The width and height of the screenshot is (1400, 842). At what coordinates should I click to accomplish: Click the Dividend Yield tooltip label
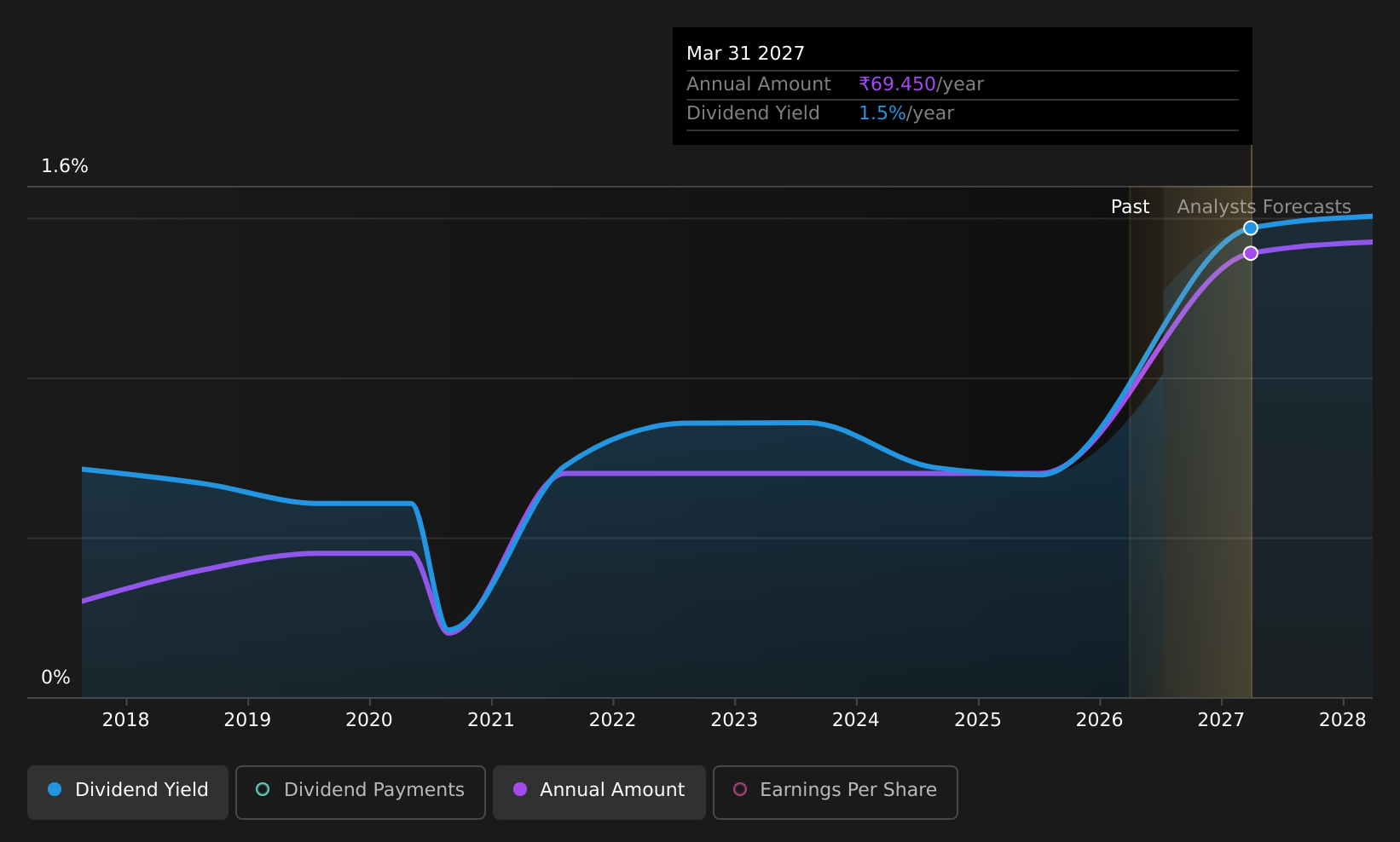(x=753, y=113)
